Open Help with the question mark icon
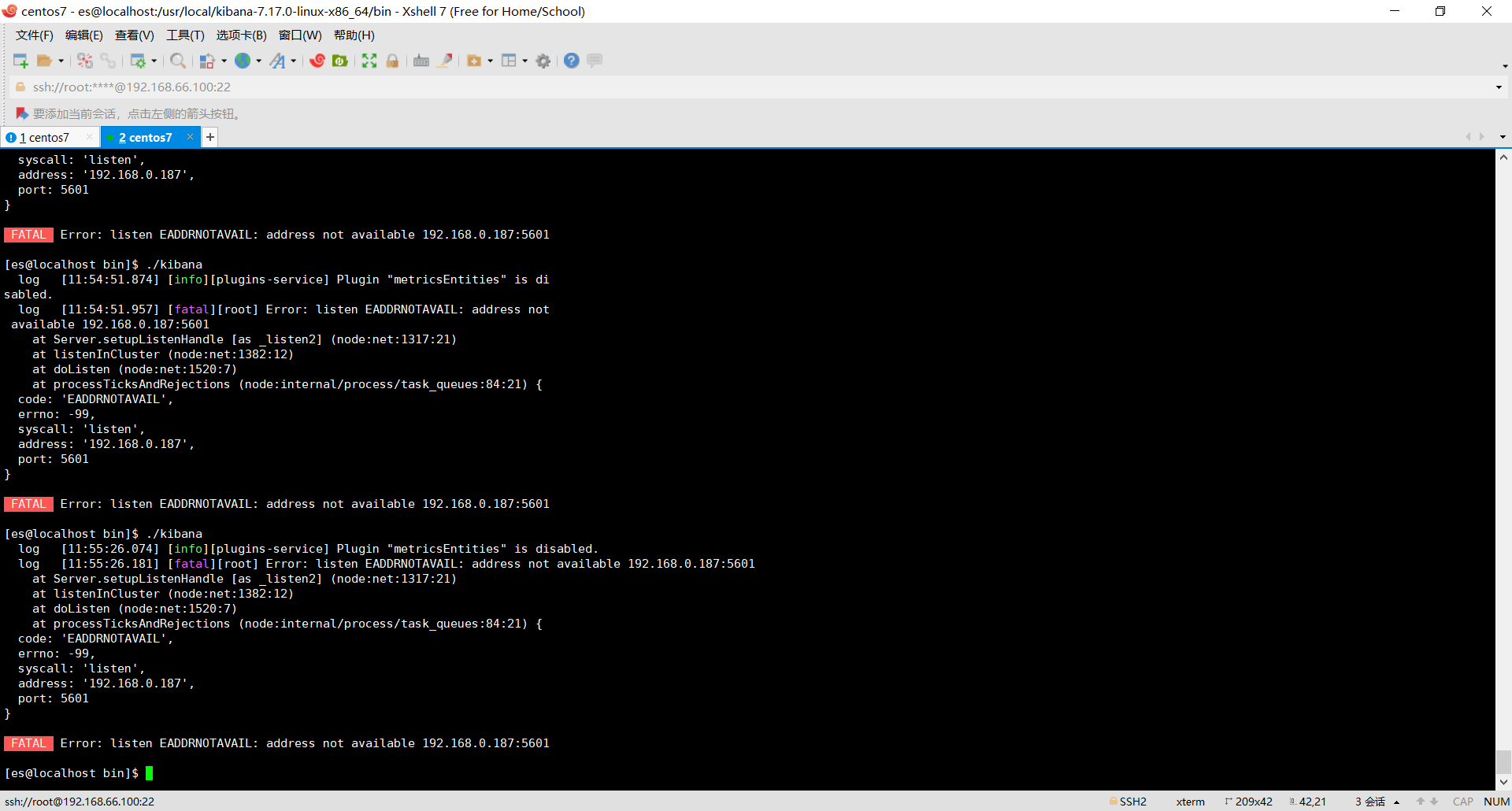 [x=572, y=61]
